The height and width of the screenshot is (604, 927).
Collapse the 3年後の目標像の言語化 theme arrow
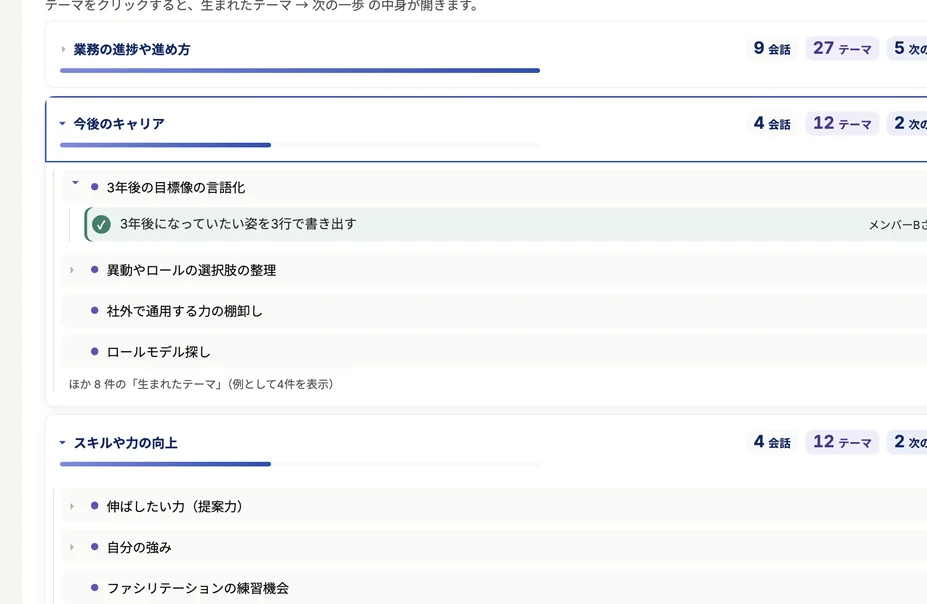click(75, 183)
